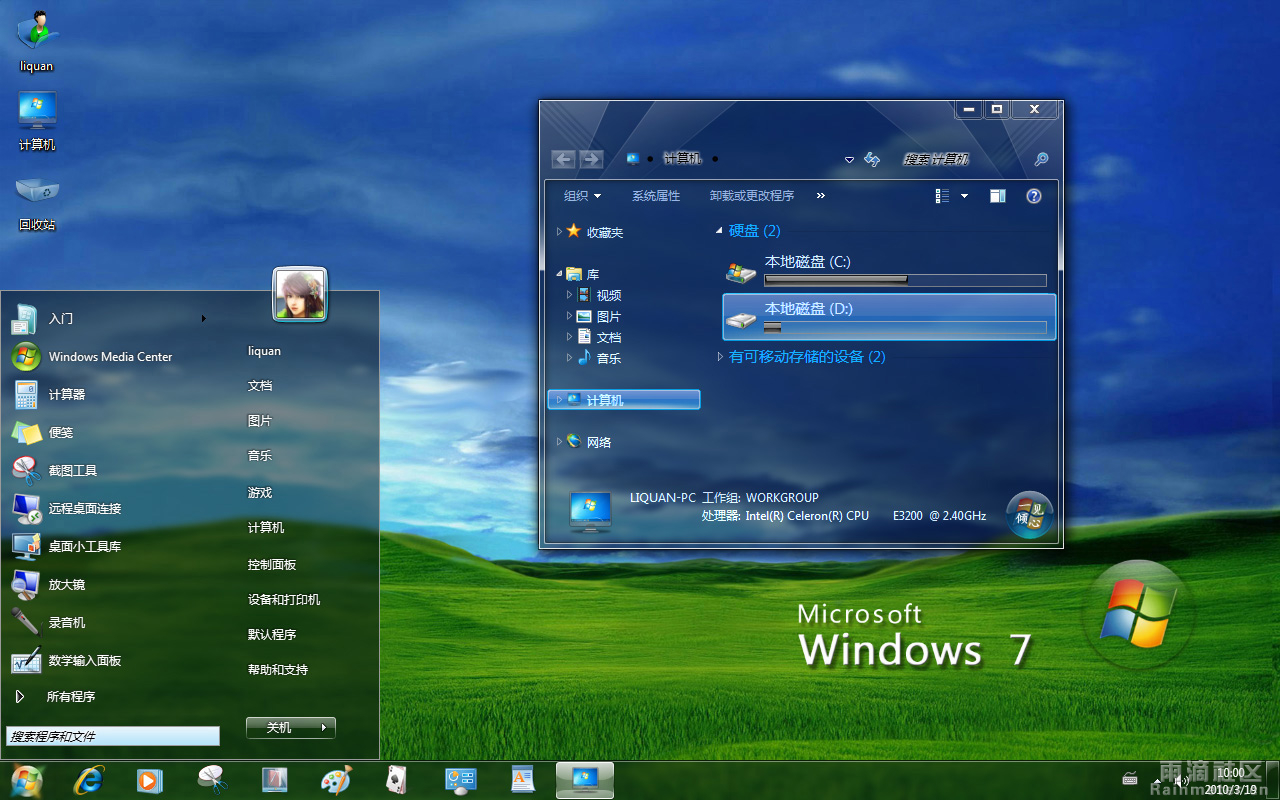Open Windows Media Center from Start menu
Viewport: 1280px width, 800px height.
[x=110, y=356]
